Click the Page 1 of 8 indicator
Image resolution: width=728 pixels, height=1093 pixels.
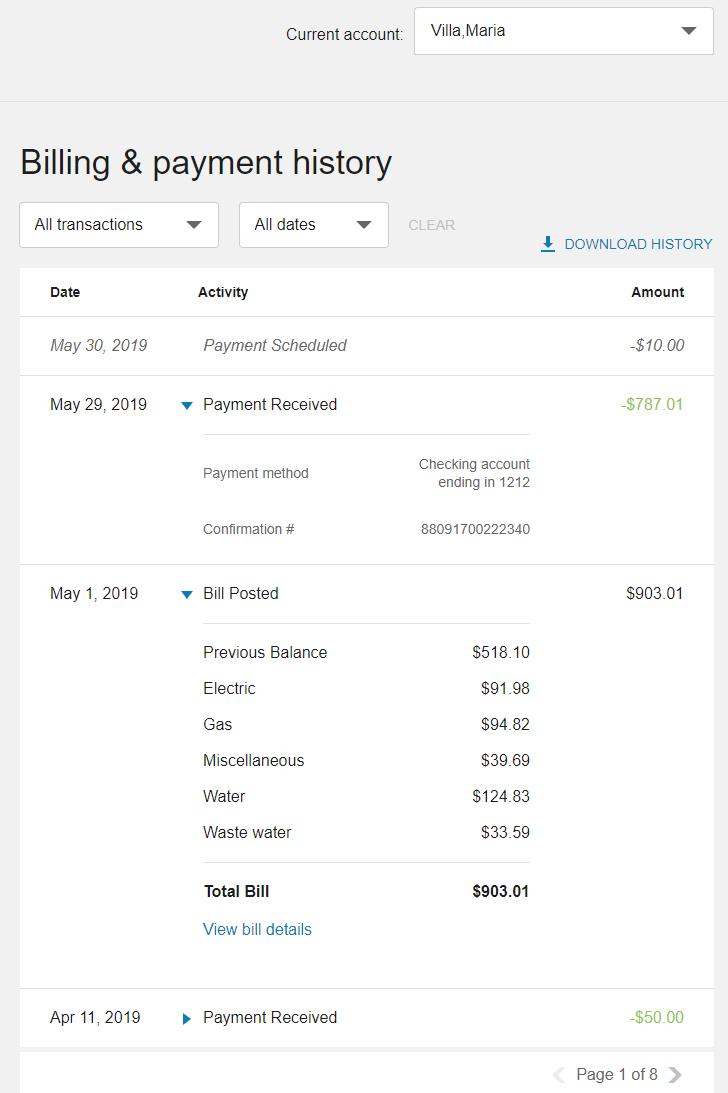pyautogui.click(x=617, y=1075)
